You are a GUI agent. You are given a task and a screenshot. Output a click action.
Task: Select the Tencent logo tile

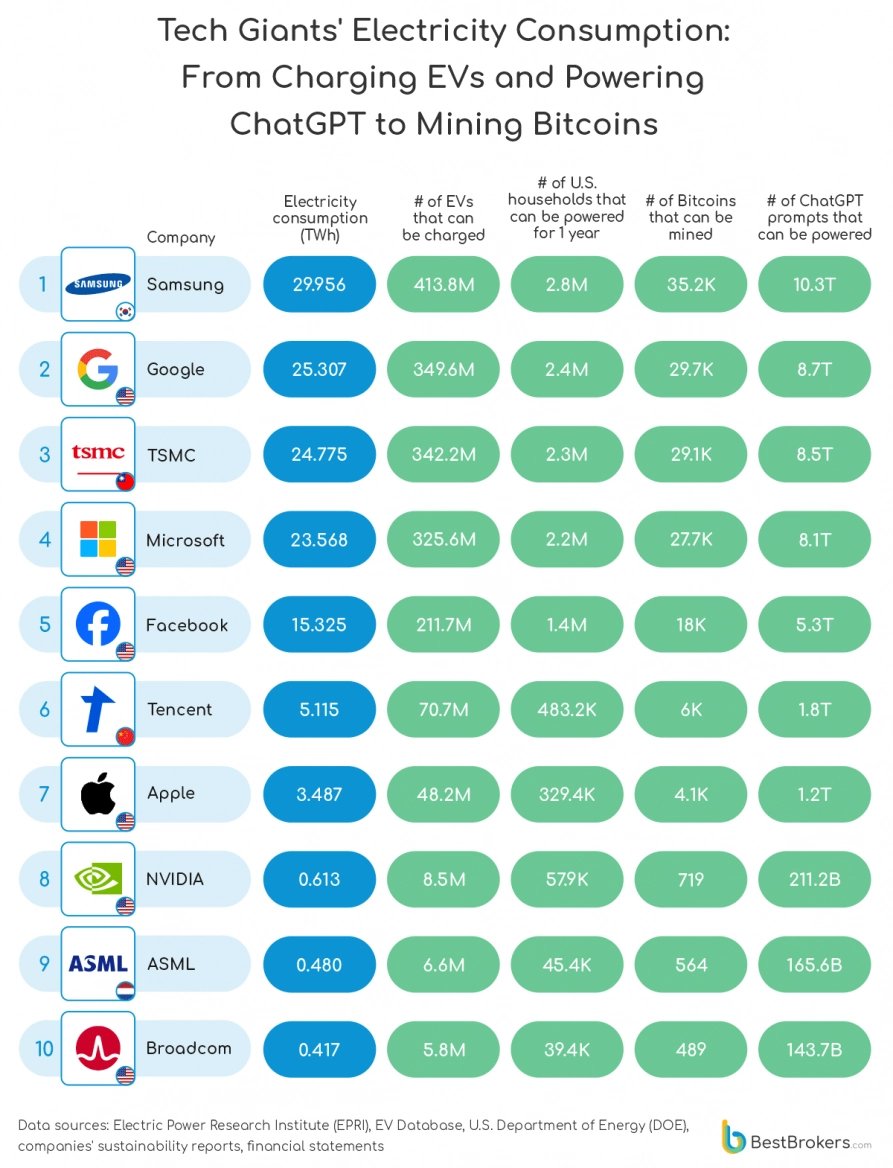[97, 710]
